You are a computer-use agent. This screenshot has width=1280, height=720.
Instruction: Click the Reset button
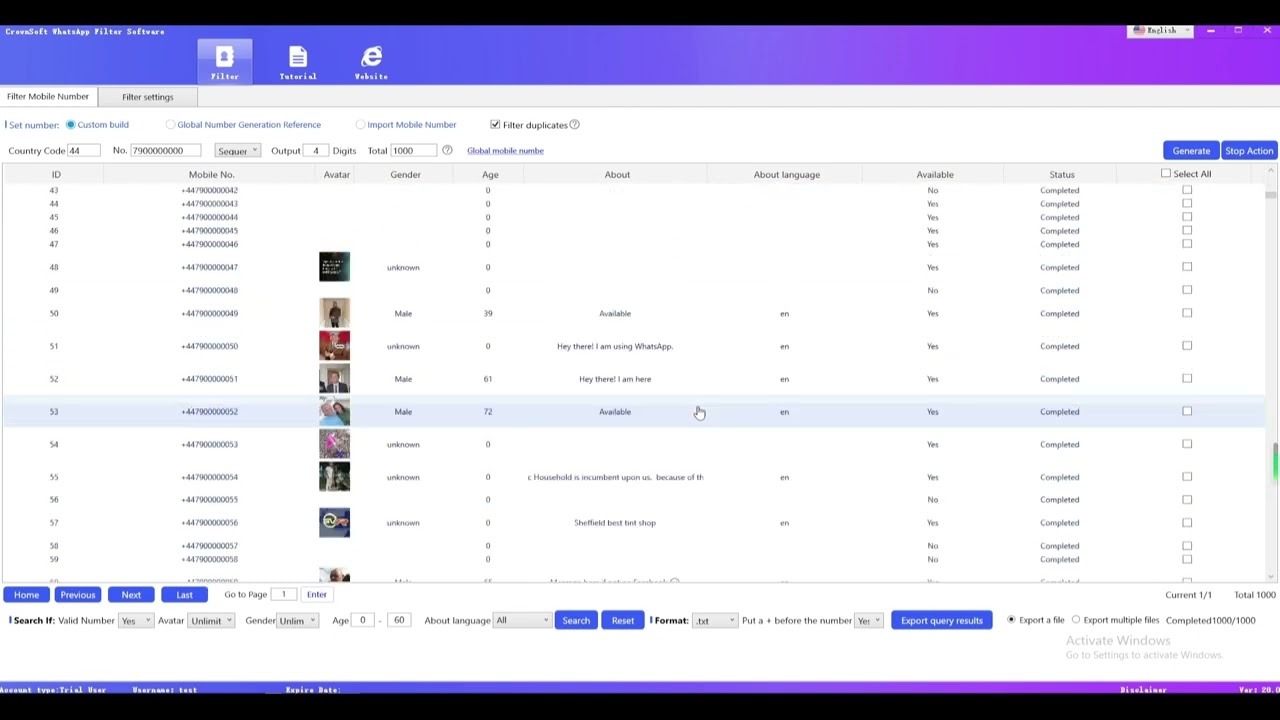point(622,621)
